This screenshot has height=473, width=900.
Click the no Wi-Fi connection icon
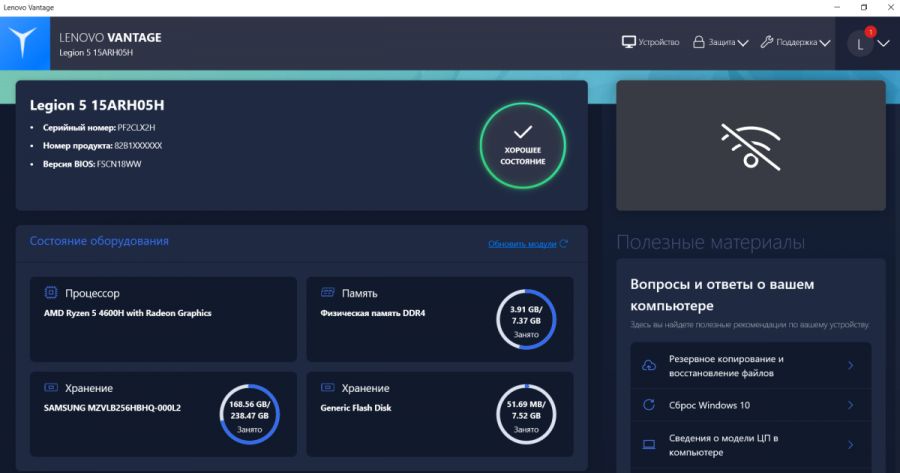click(750, 146)
